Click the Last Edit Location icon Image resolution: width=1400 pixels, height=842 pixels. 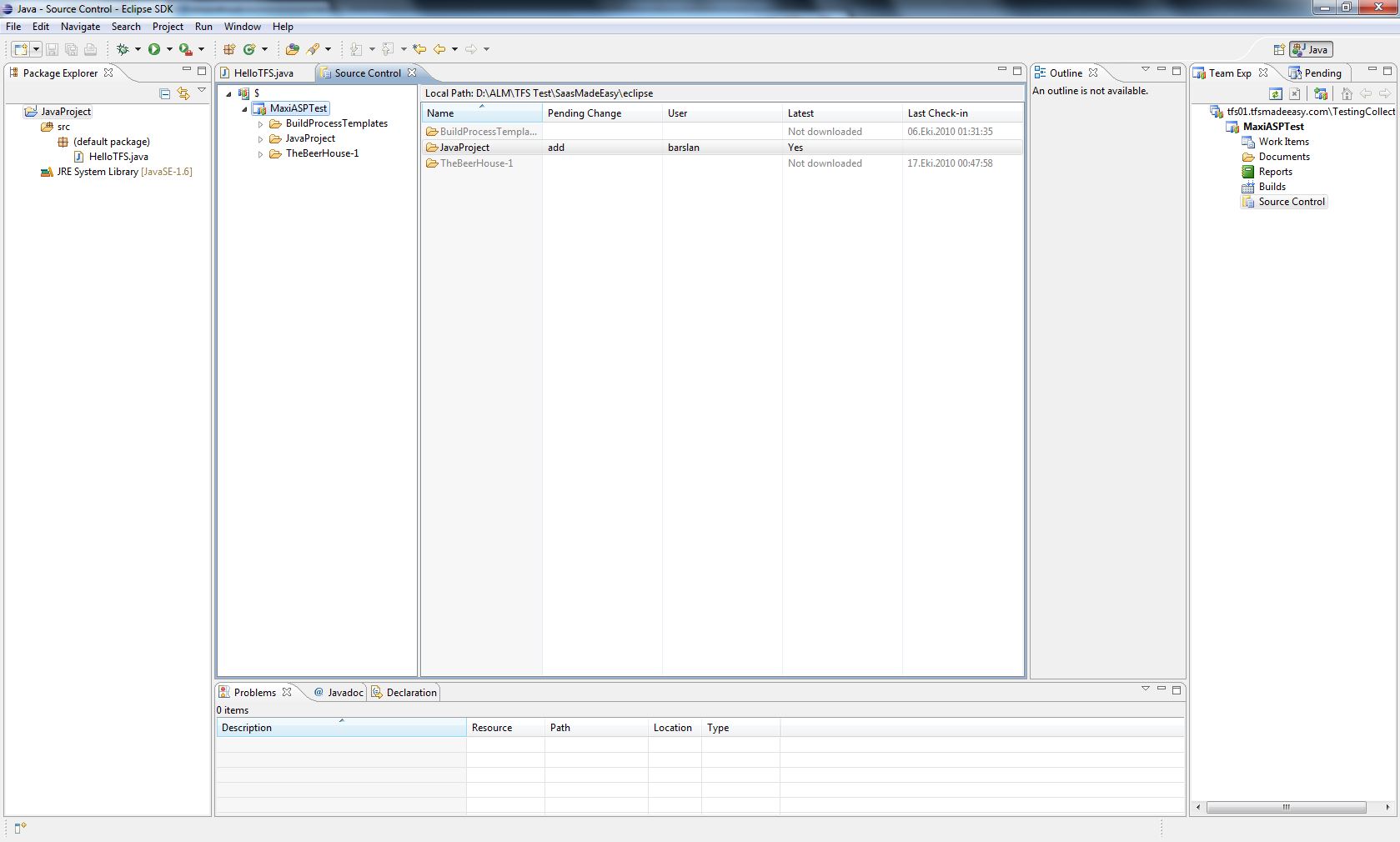[419, 49]
